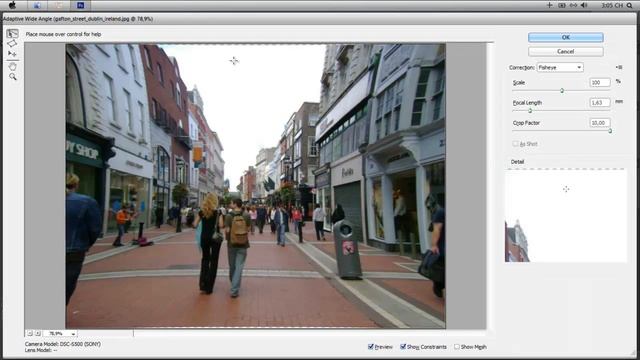Click the Crop Factor slider handle

pyautogui.click(x=610, y=131)
